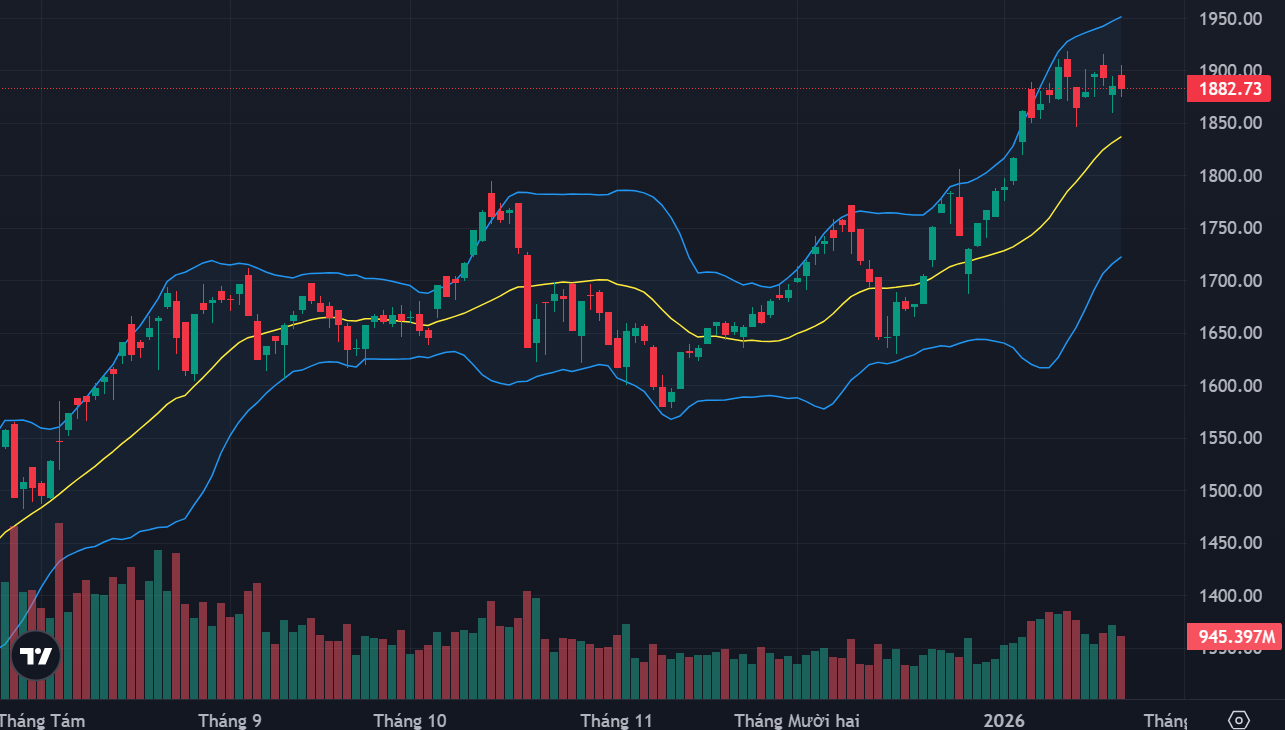Click the TradingView logo icon

pos(36,657)
